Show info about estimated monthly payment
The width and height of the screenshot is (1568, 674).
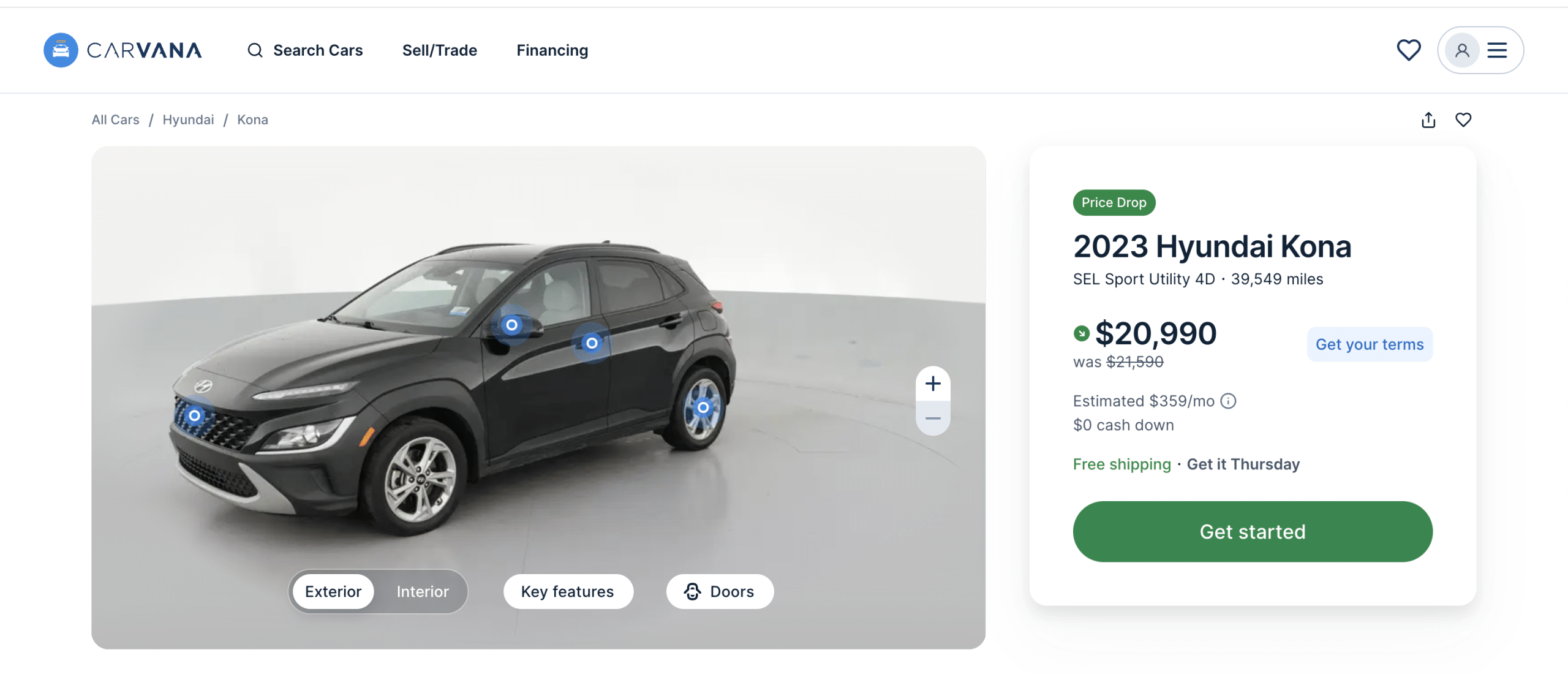point(1228,401)
